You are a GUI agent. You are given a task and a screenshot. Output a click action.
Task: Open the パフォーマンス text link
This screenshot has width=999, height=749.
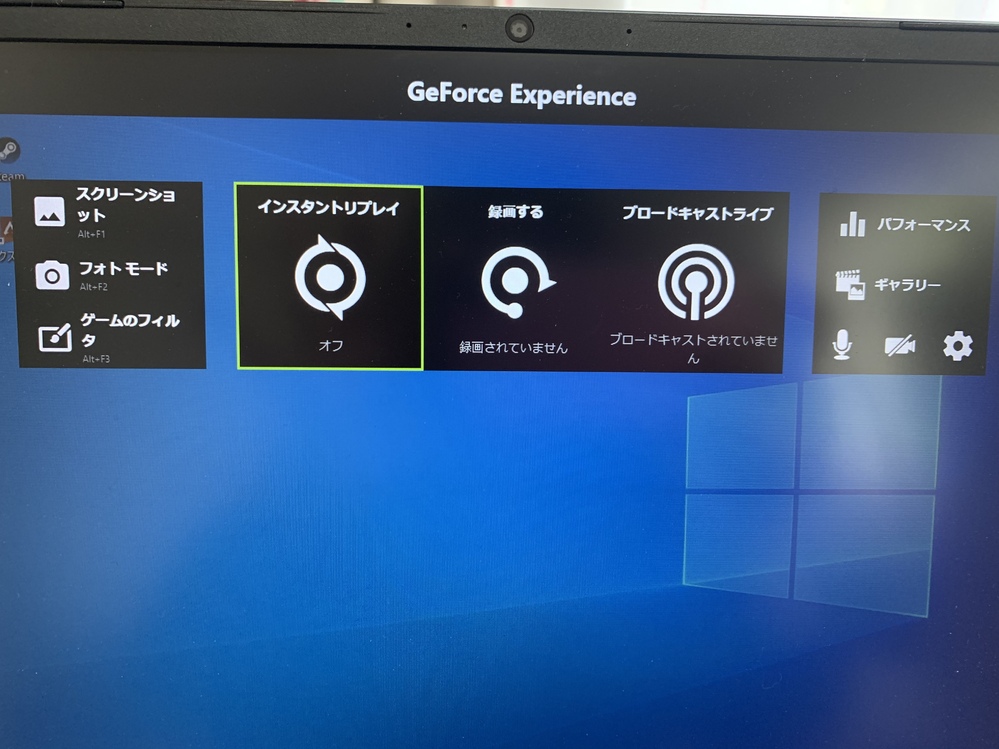click(923, 225)
